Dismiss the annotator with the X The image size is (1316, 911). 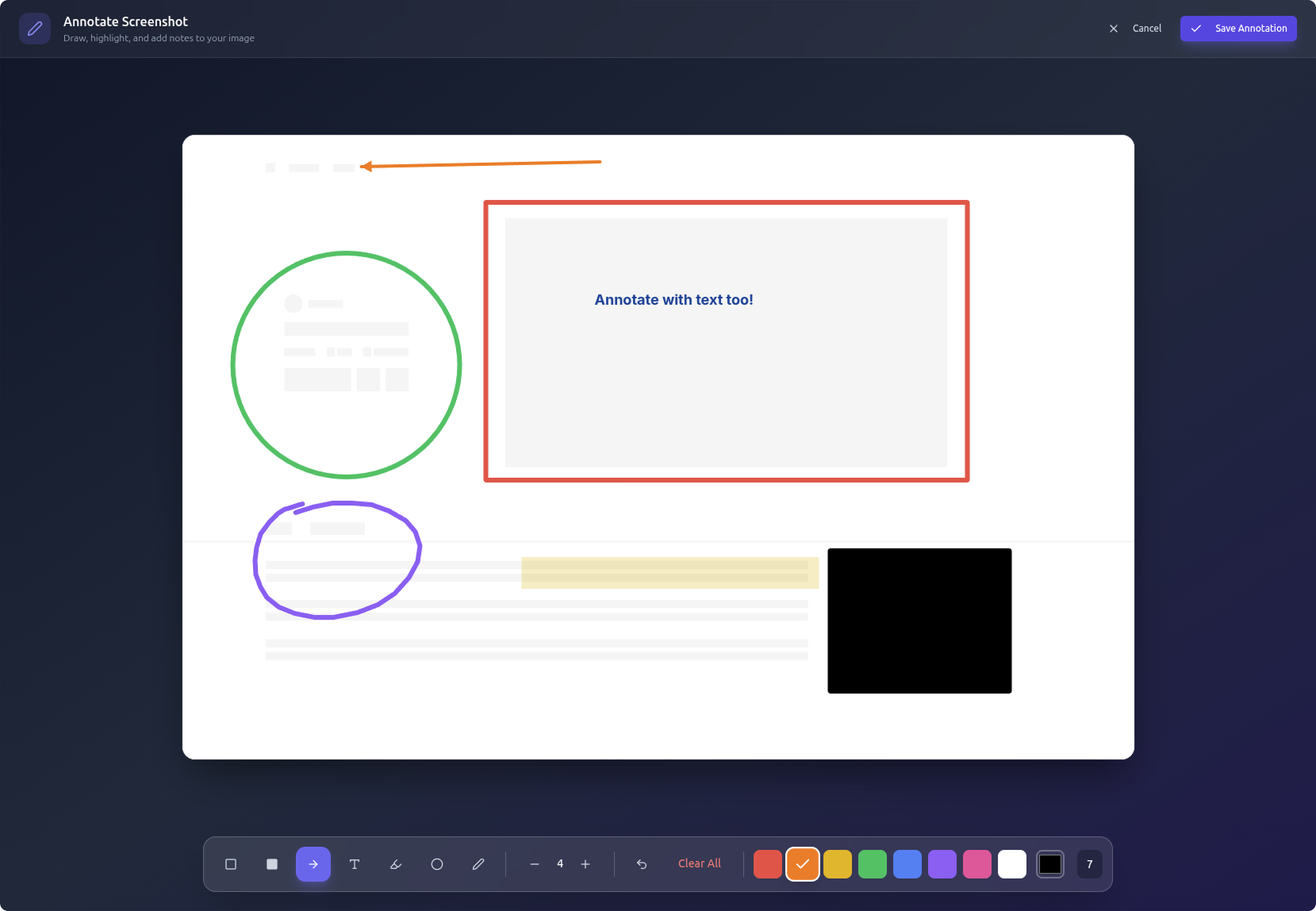tap(1113, 28)
